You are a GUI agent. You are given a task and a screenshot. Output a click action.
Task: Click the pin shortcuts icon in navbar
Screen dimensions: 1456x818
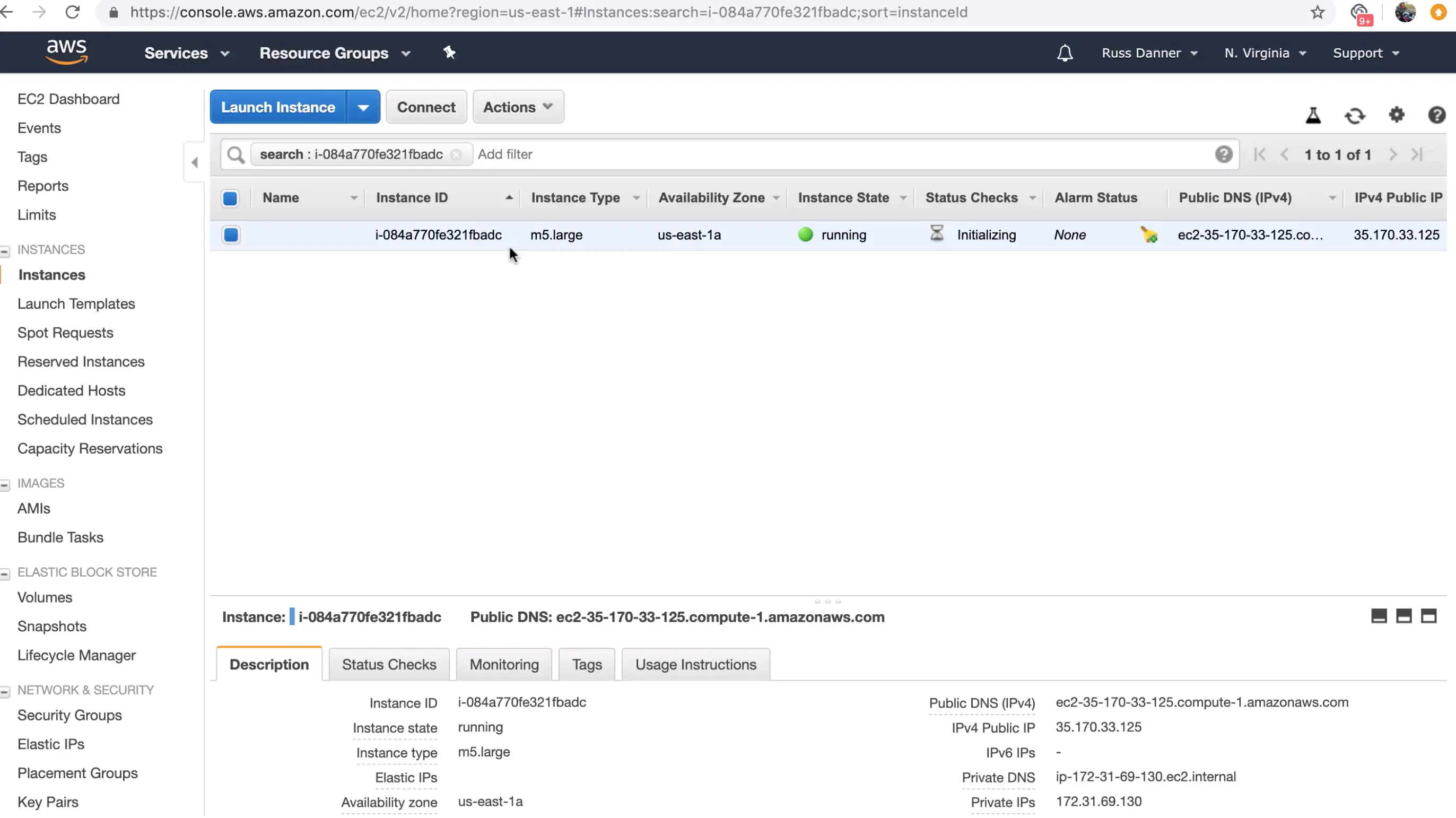449,53
